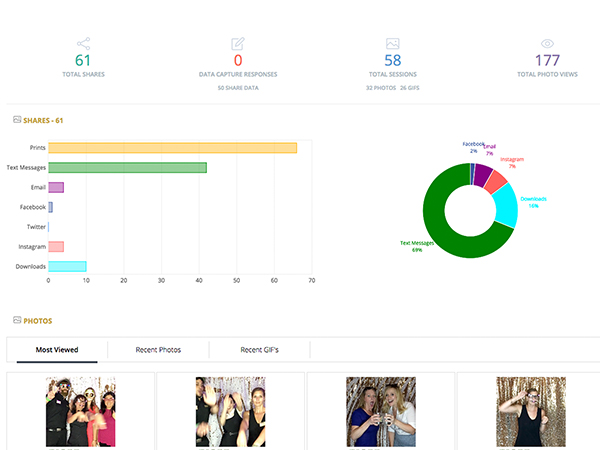Click the image icon above Total Sessions
Image resolution: width=600 pixels, height=450 pixels.
tap(393, 44)
